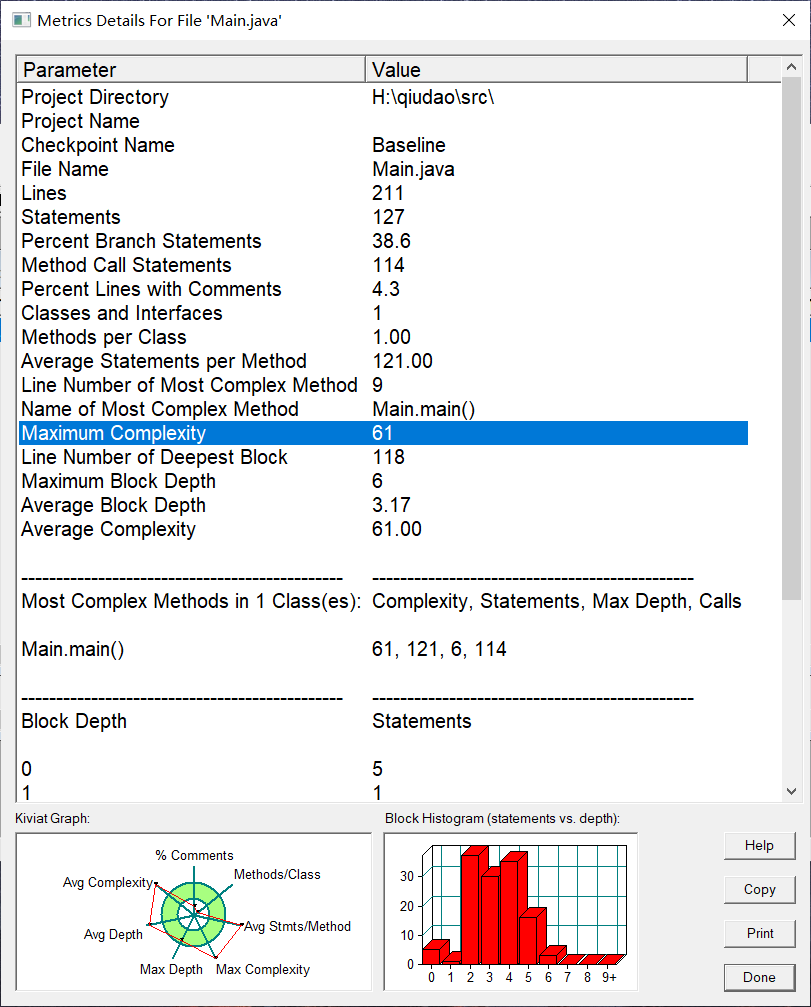
Task: Select Line Number of Most Complex Method
Action: 383,385
